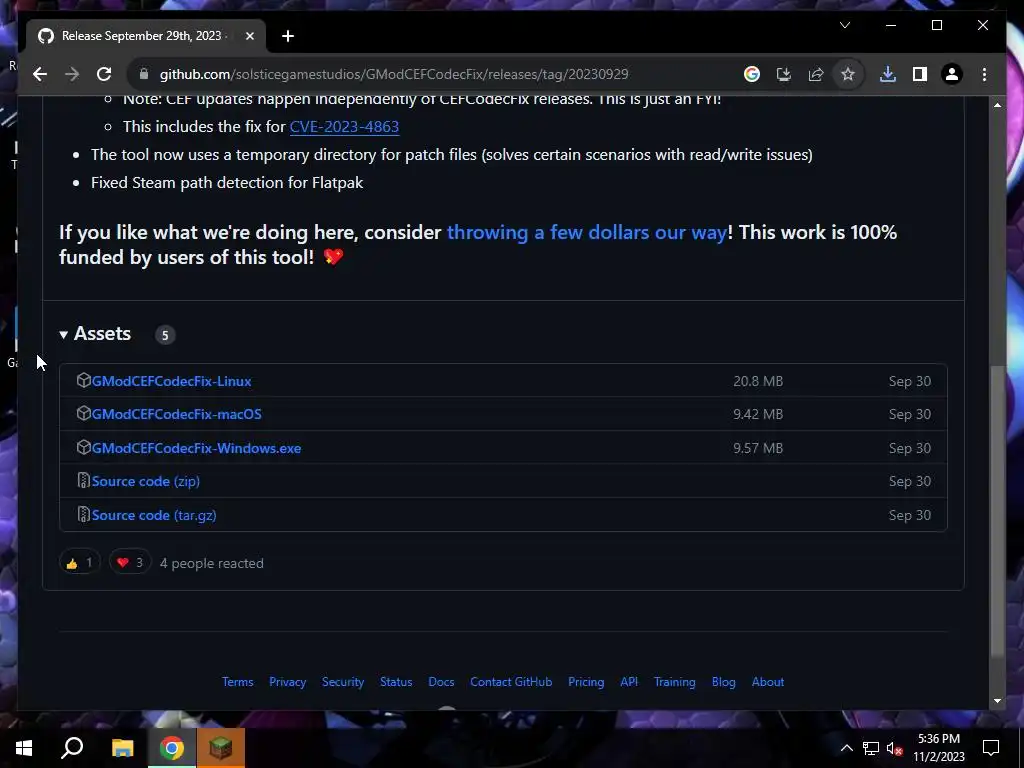Open Windows taskbar search
Image resolution: width=1024 pixels, height=768 pixels.
point(72,748)
